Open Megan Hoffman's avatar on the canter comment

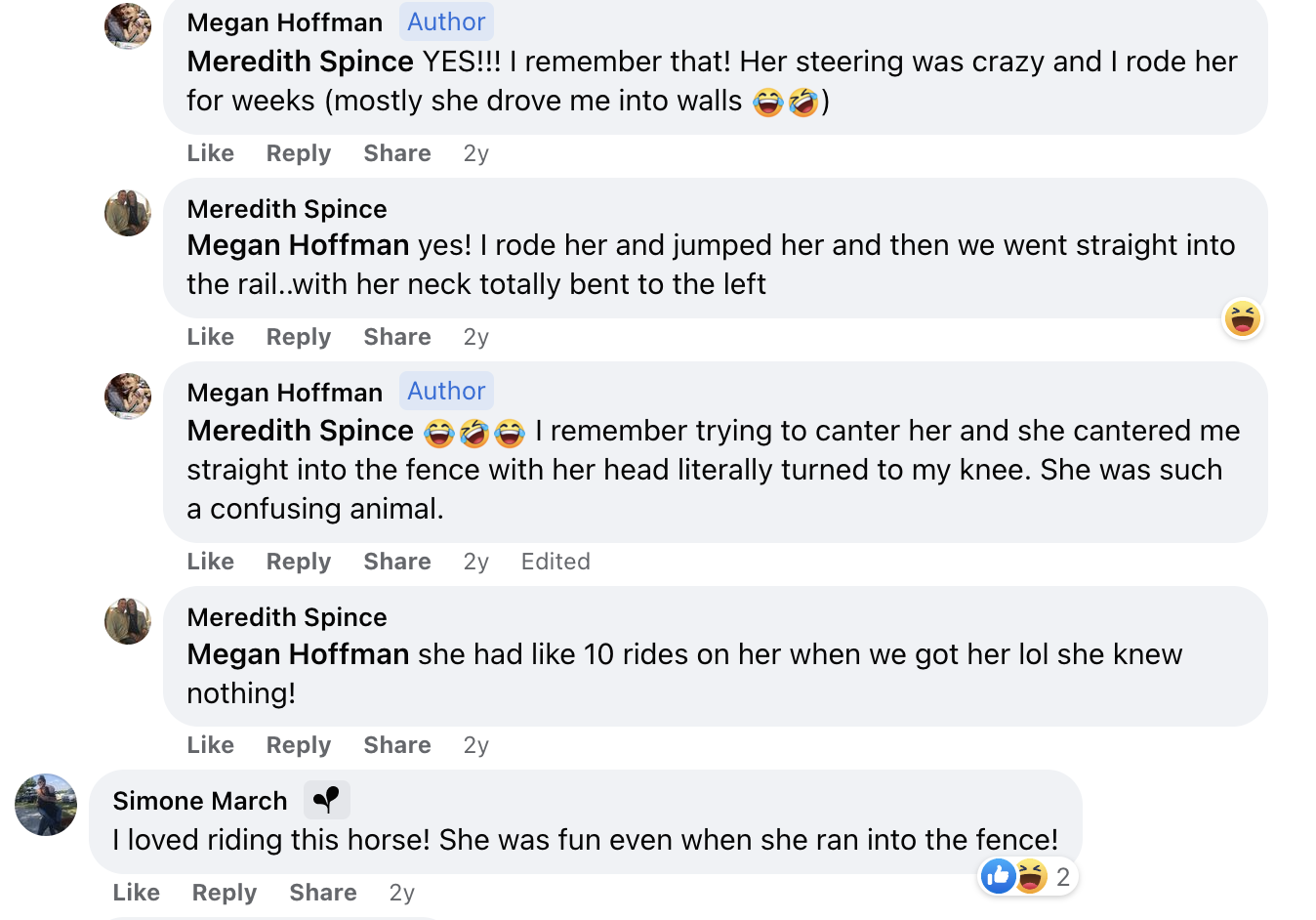128,397
